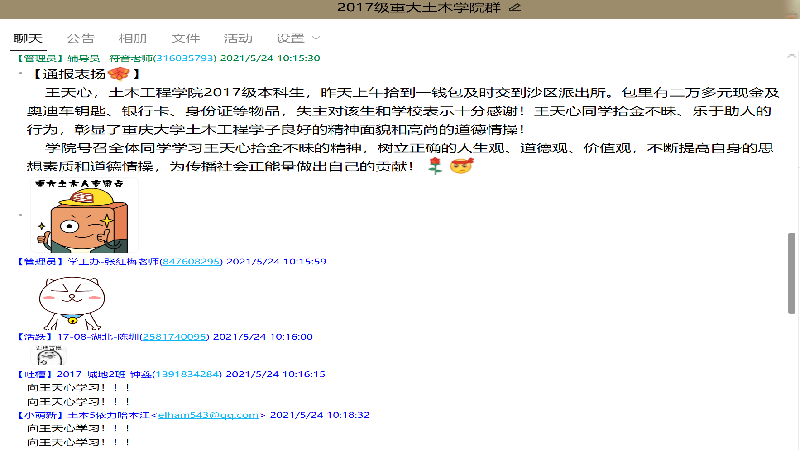Click QQ number link 847608295
The image size is (800, 450).
click(191, 261)
